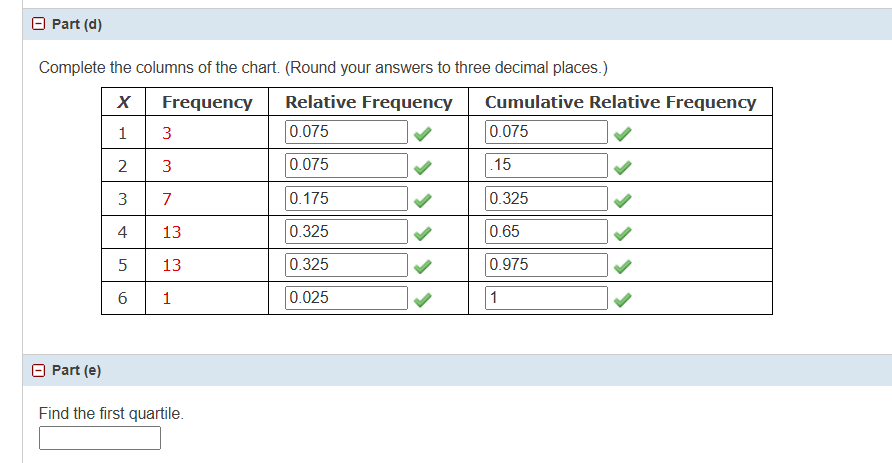Click cumulative relative frequency field showing .15
892x463 pixels.
pos(547,165)
